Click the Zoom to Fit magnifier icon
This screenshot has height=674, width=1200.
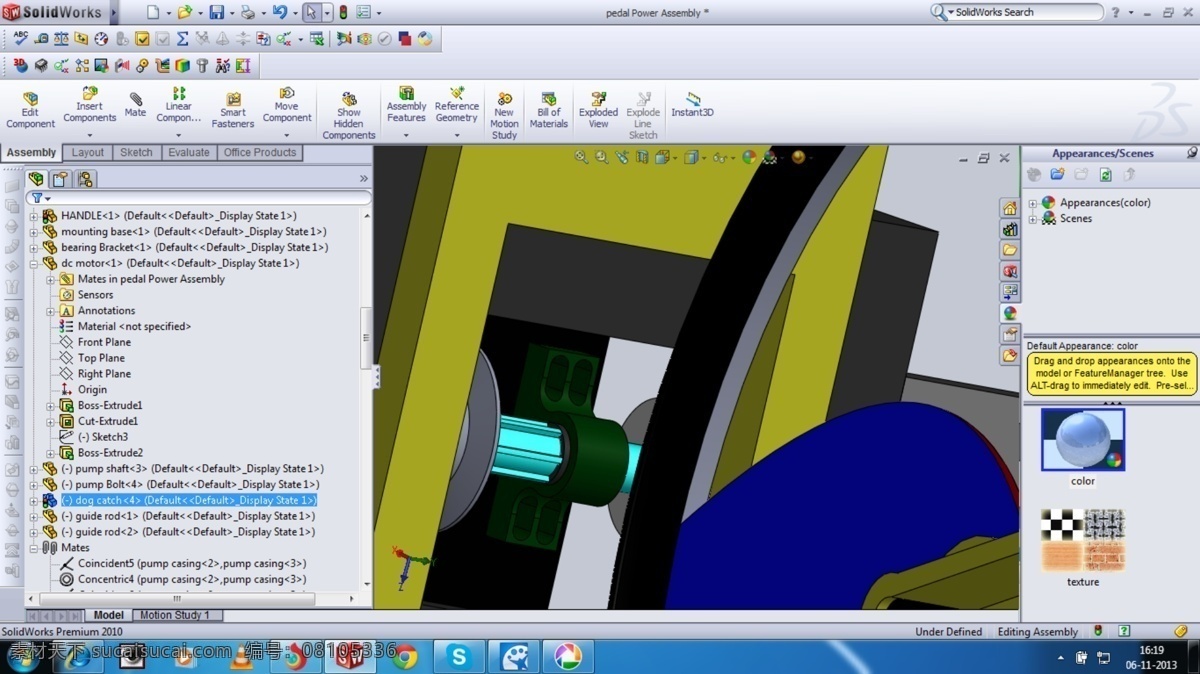tap(582, 157)
